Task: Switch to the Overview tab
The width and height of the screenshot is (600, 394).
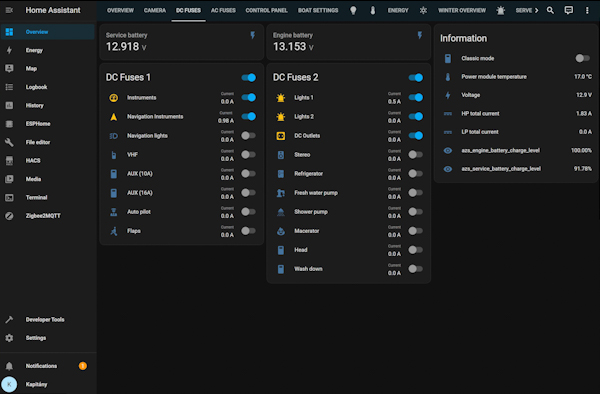Action: pos(121,10)
